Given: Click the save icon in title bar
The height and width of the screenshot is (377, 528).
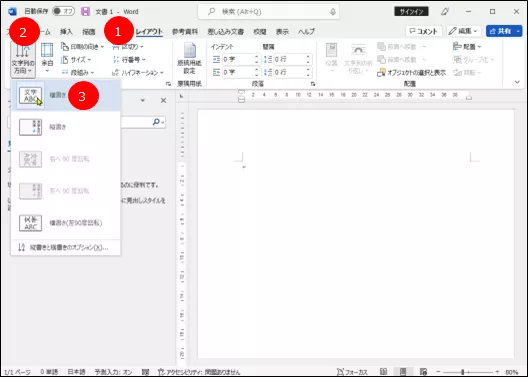Looking at the screenshot, I should (86, 11).
